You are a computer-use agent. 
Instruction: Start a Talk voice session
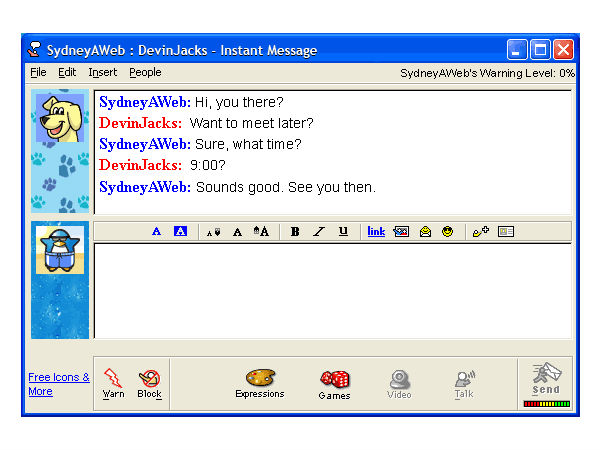click(x=464, y=385)
